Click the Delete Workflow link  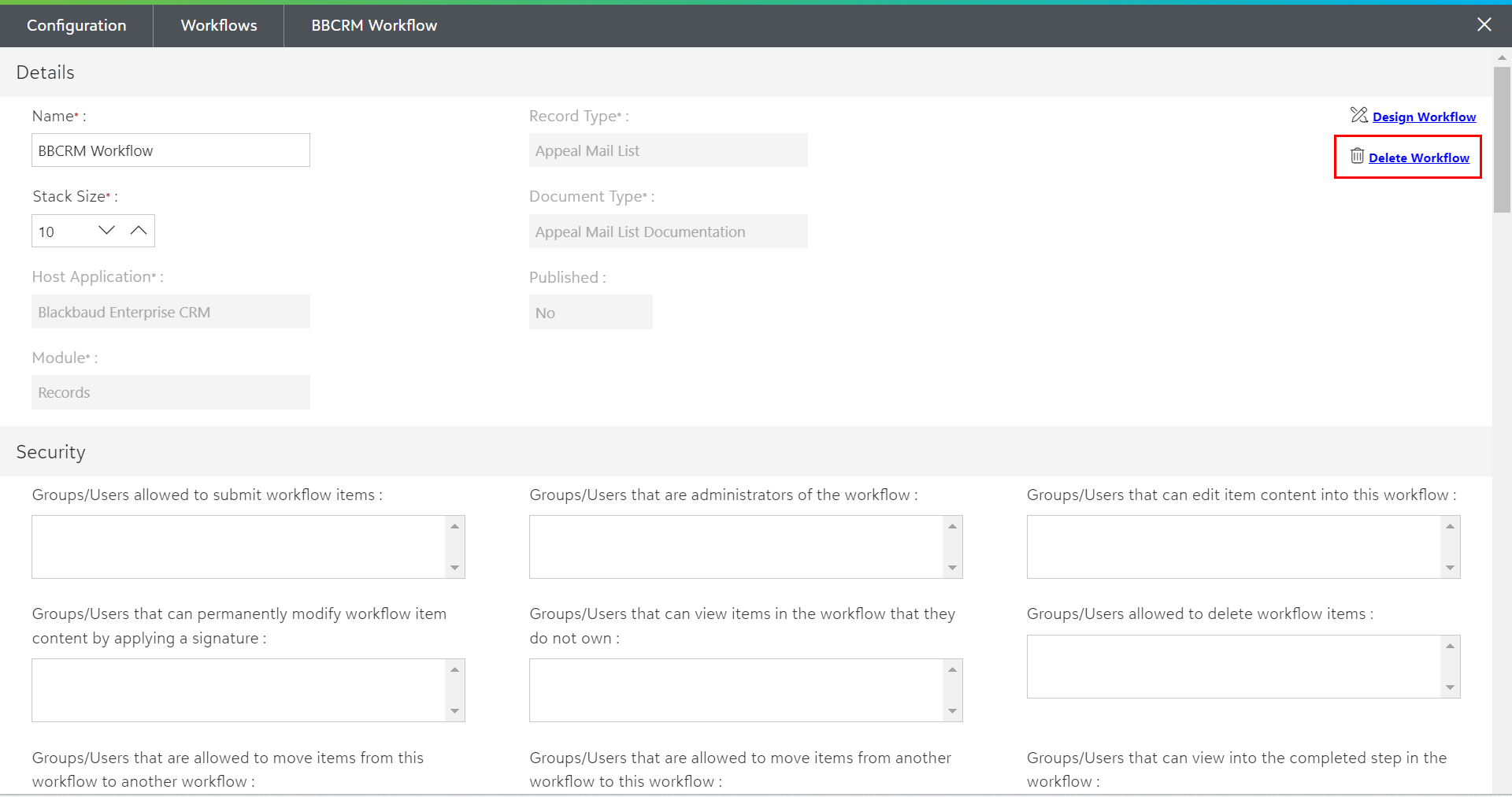(x=1418, y=158)
